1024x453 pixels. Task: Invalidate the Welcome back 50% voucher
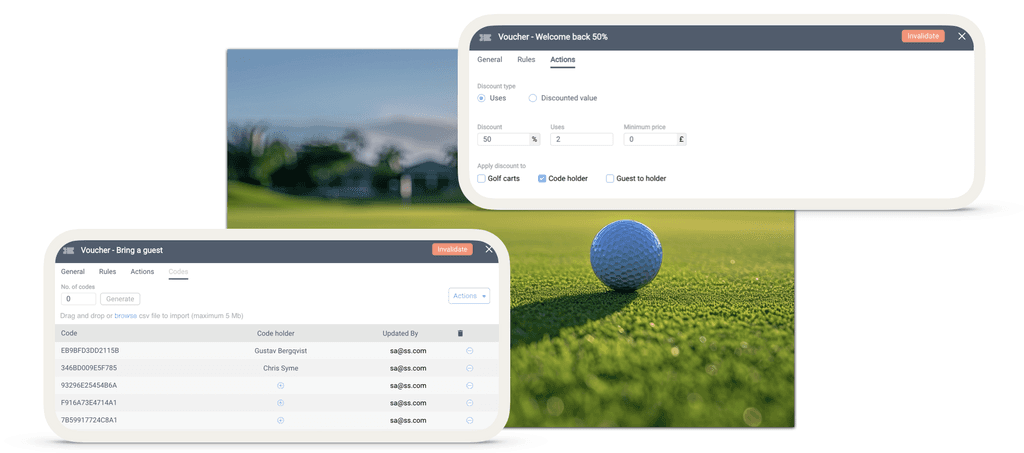coord(923,37)
